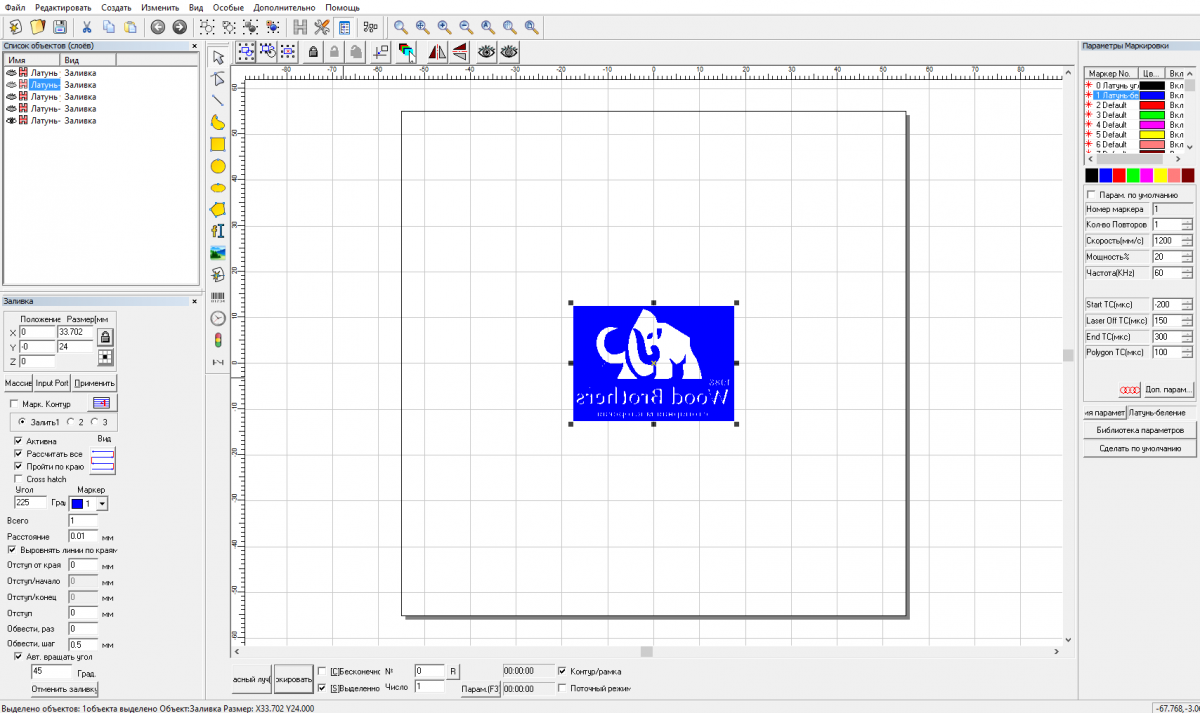
Task: Switch to the Латунь беление tab
Action: (1157, 412)
